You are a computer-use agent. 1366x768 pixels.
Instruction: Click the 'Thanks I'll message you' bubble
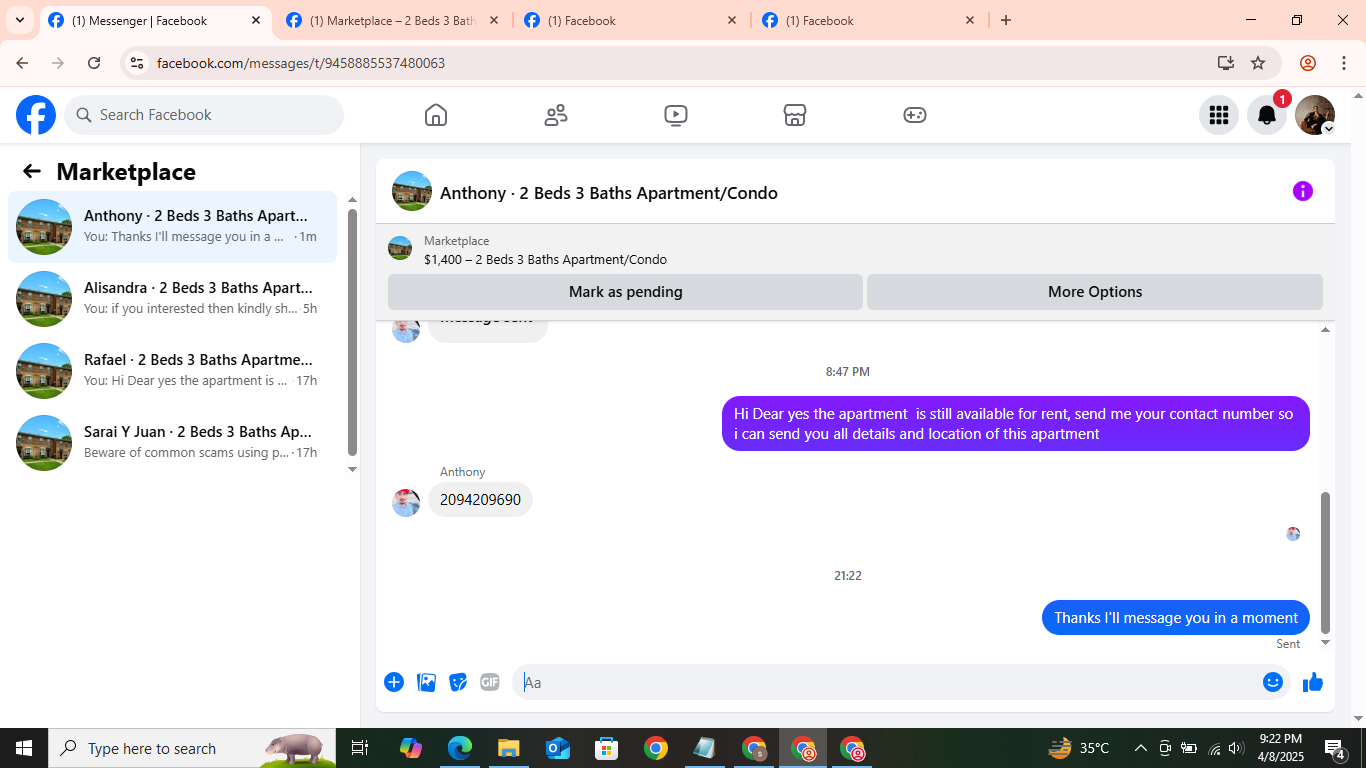[1176, 618]
